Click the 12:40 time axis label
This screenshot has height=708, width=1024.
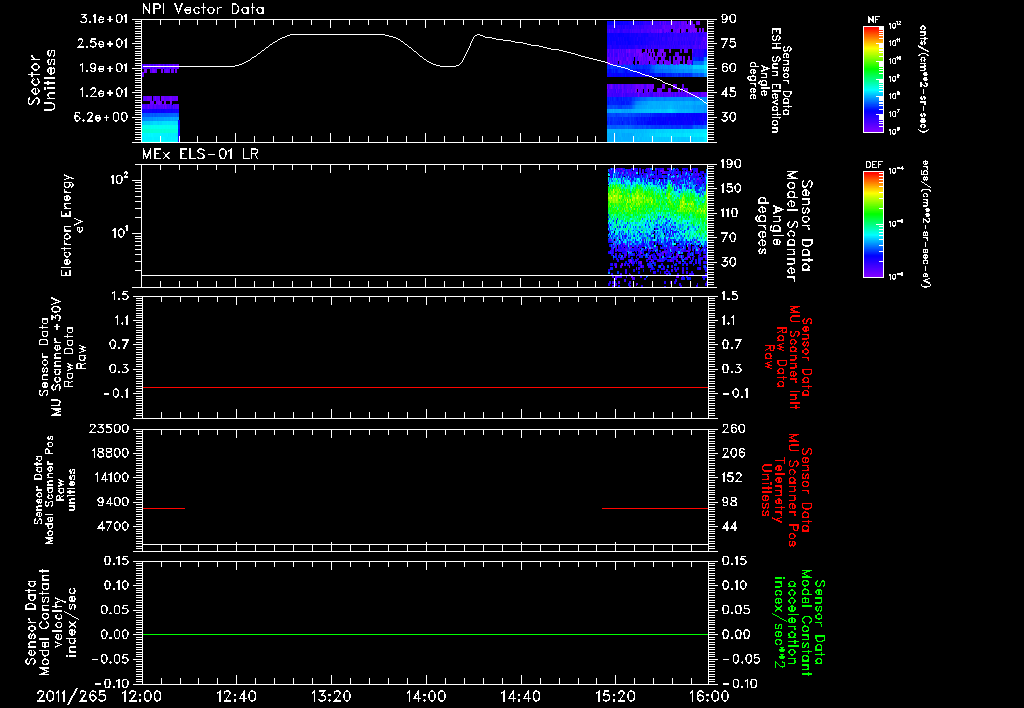coord(236,696)
